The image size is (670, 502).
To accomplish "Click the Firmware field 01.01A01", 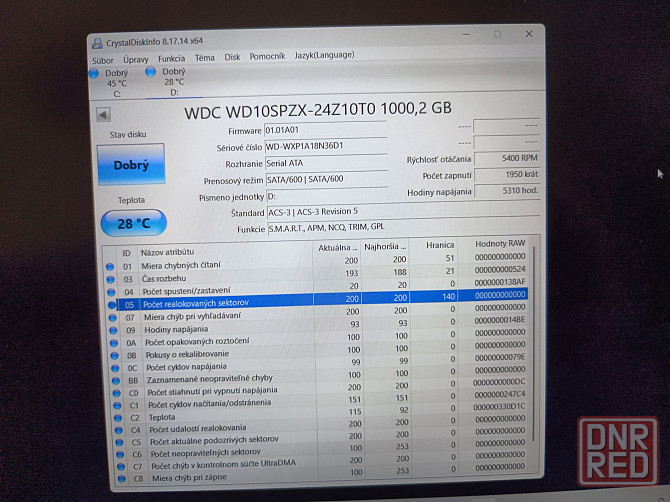I will pos(326,130).
